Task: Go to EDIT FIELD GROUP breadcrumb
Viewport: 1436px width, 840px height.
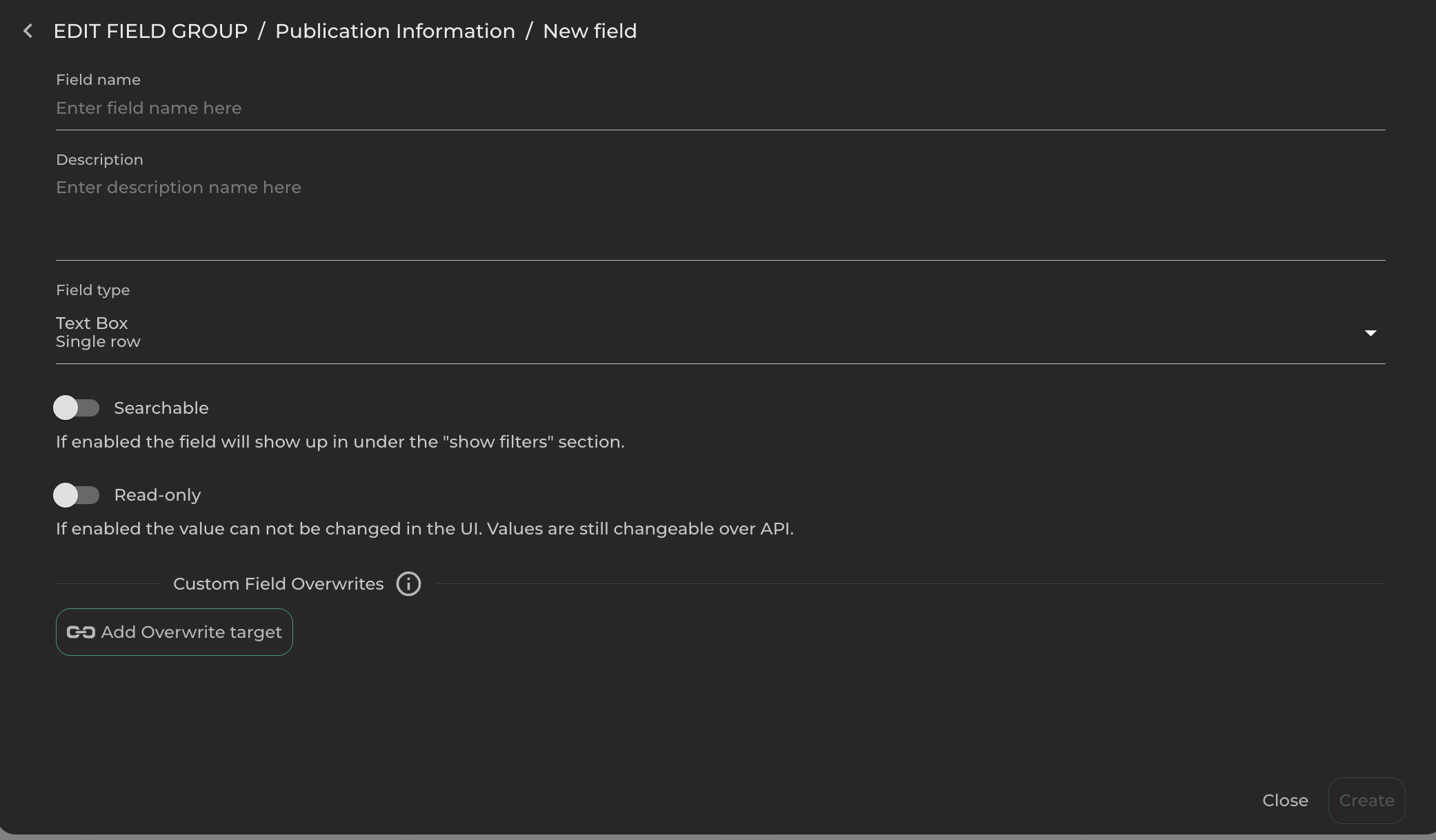Action: pos(150,31)
